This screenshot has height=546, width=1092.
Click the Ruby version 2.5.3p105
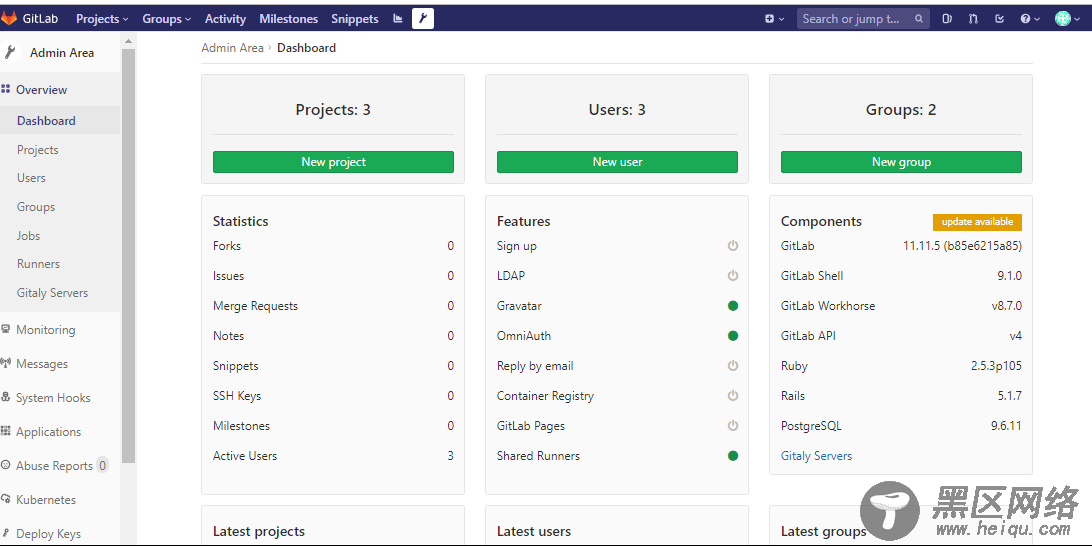click(x=996, y=366)
